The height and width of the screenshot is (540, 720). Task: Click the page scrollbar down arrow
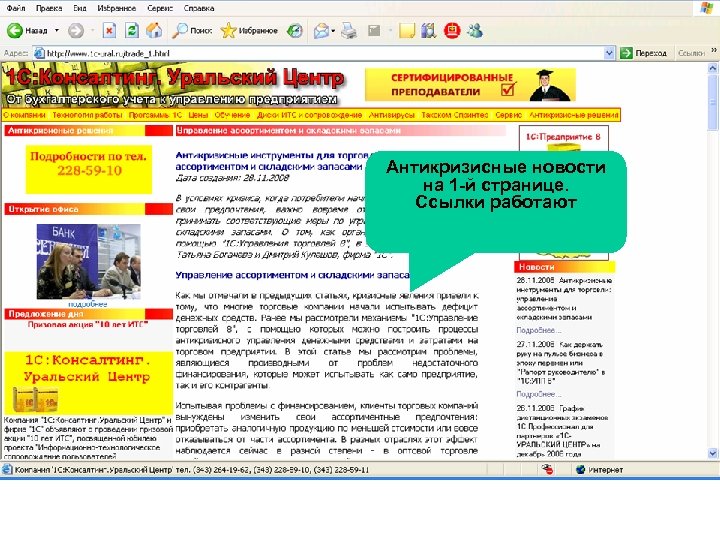pos(713,453)
